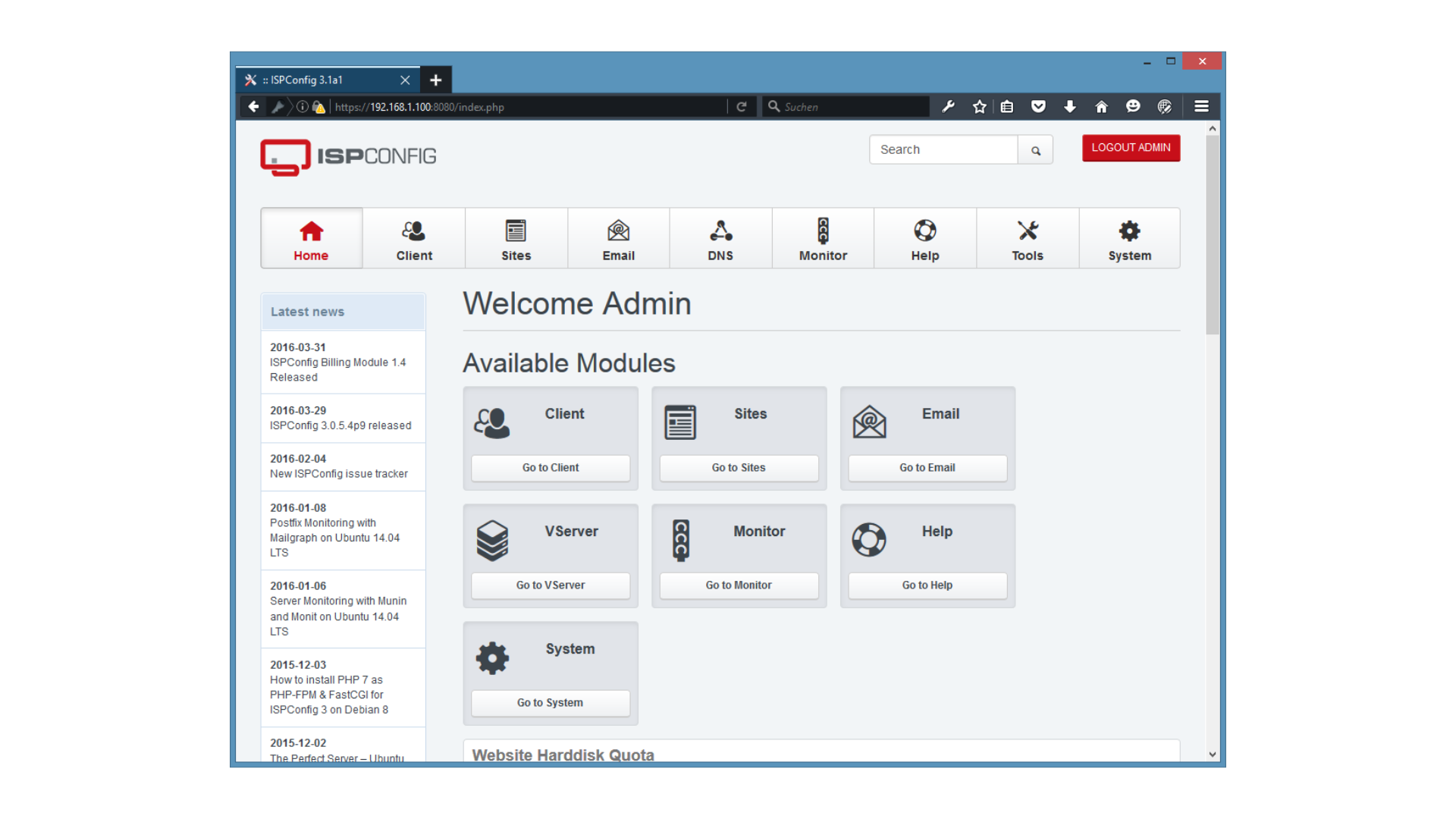Select the Help lifebuoy icon
1456x819 pixels.
(x=924, y=230)
